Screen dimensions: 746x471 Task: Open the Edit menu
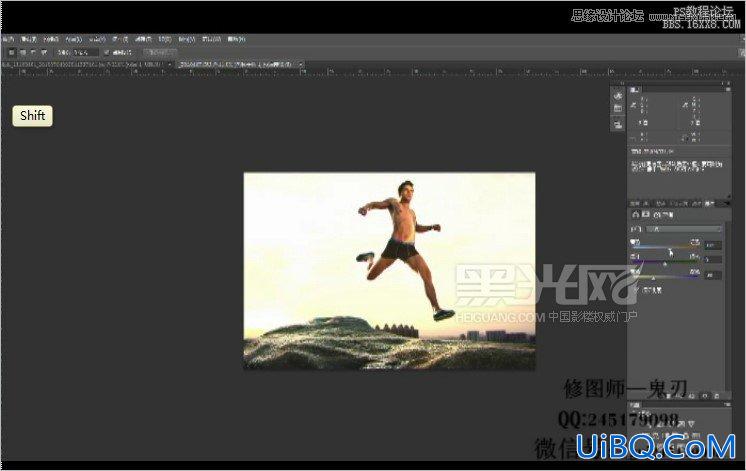[x=28, y=39]
